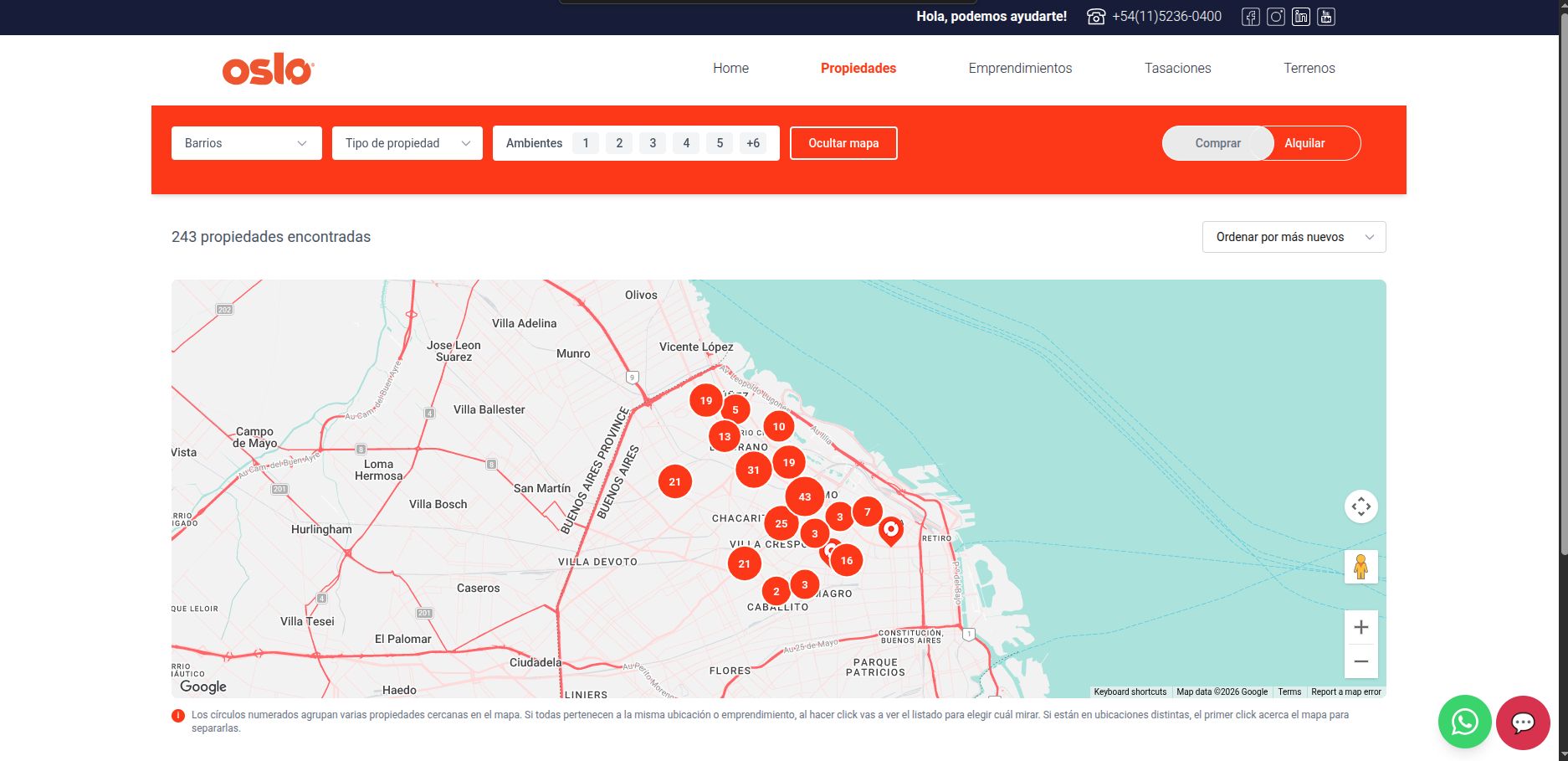Switch to Comprar mode

click(1217, 143)
